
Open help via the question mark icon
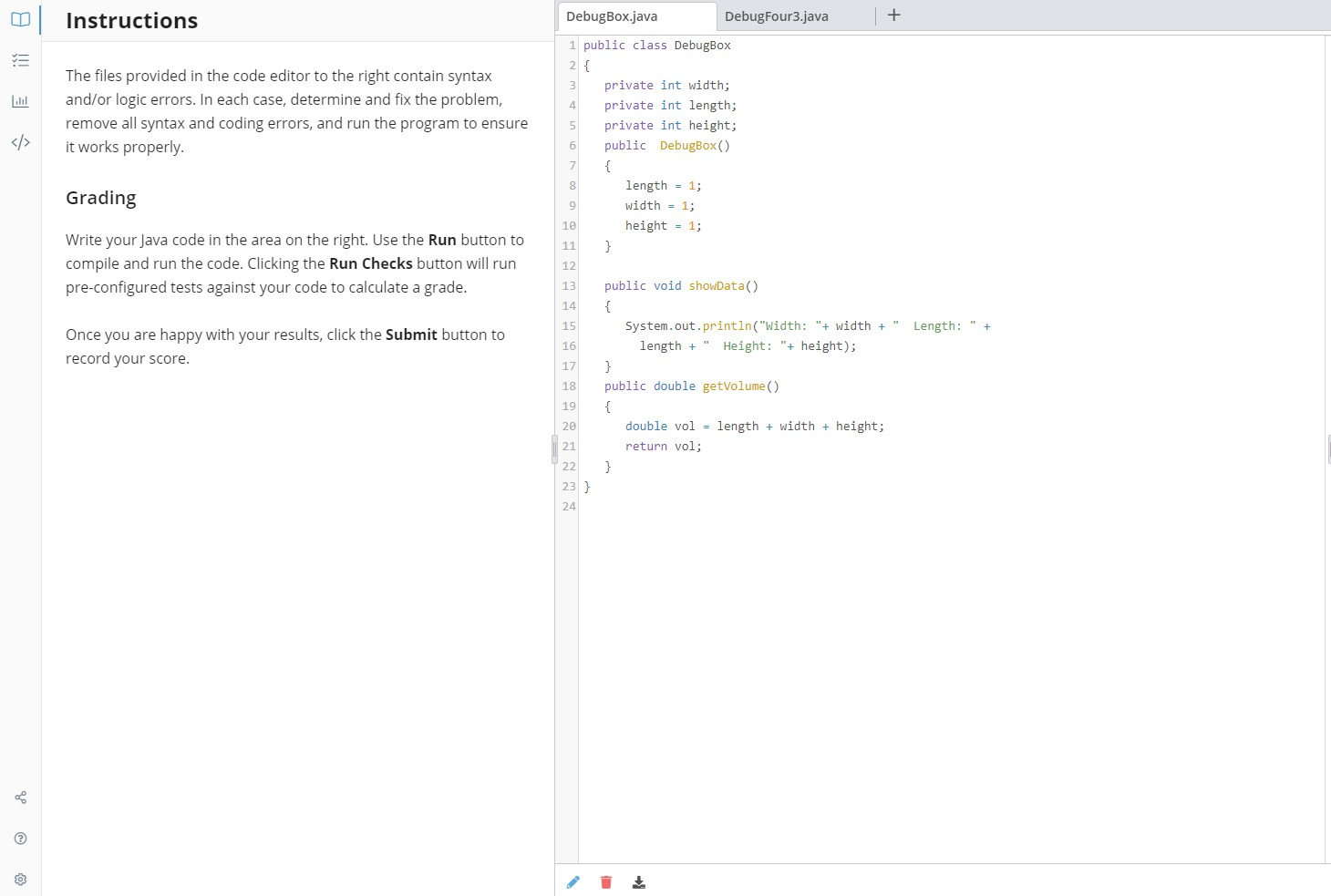[x=20, y=838]
